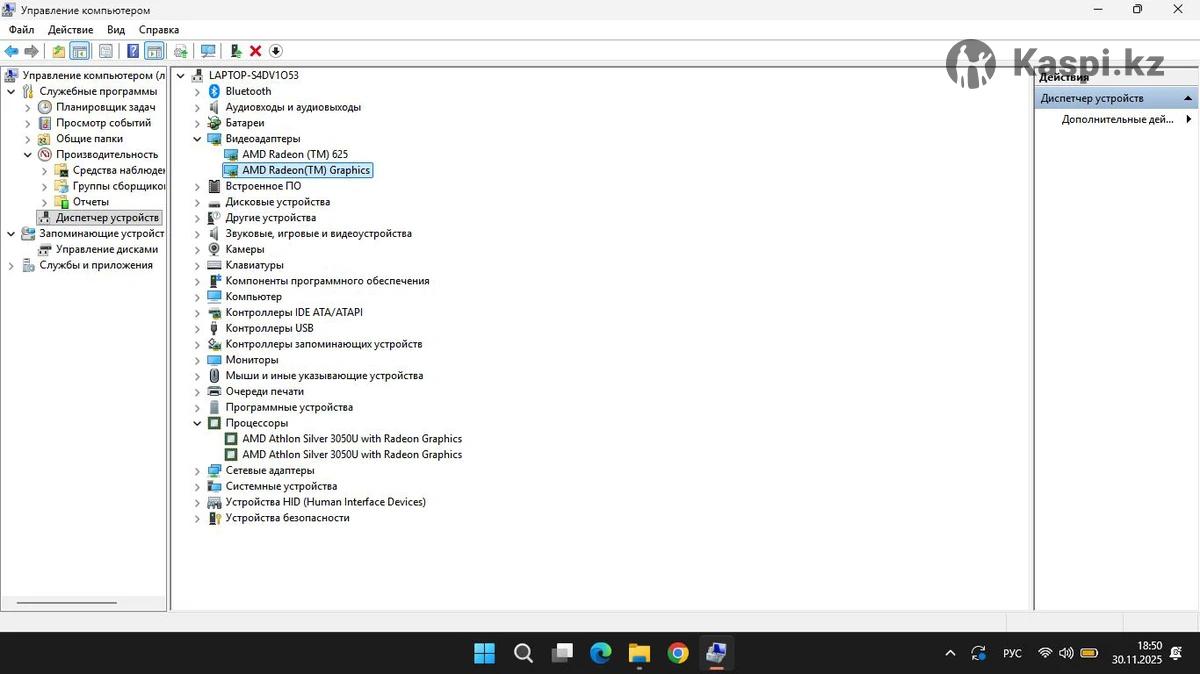Click the blue Help toolbar icon
Viewport: 1200px width, 674px height.
point(132,51)
